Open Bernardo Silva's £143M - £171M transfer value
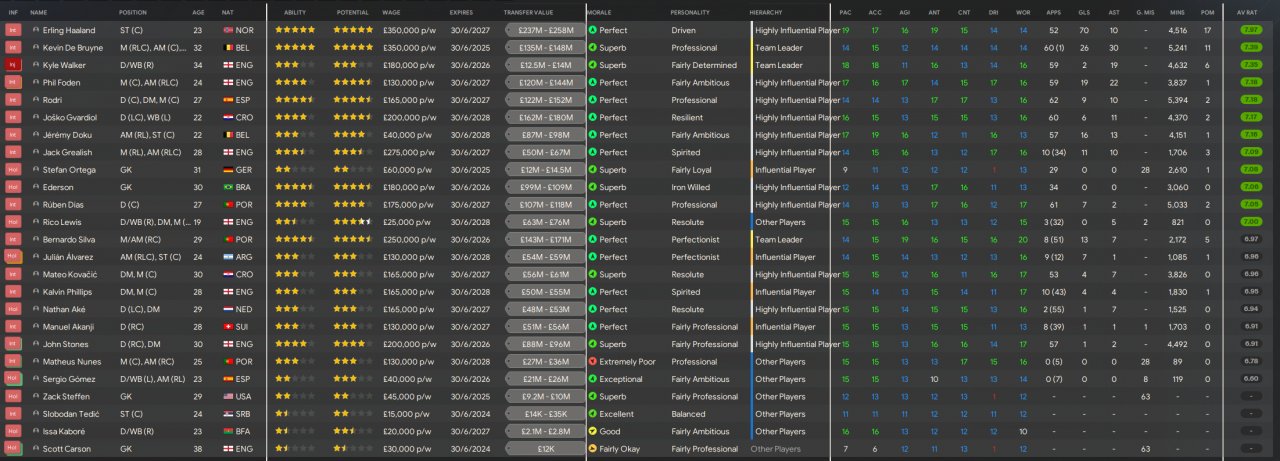 coord(545,240)
